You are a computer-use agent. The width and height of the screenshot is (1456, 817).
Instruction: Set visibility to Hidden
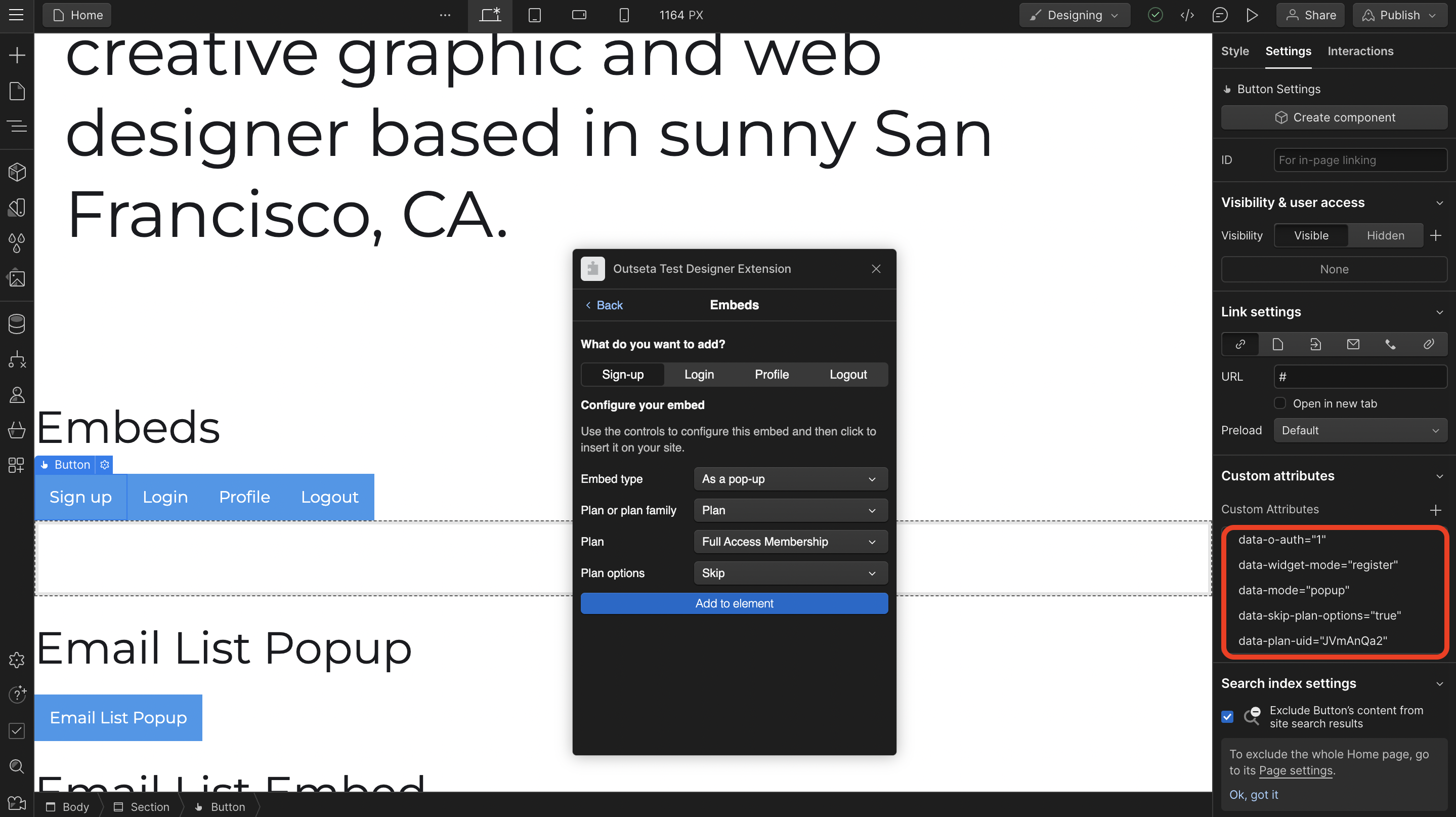click(x=1385, y=236)
